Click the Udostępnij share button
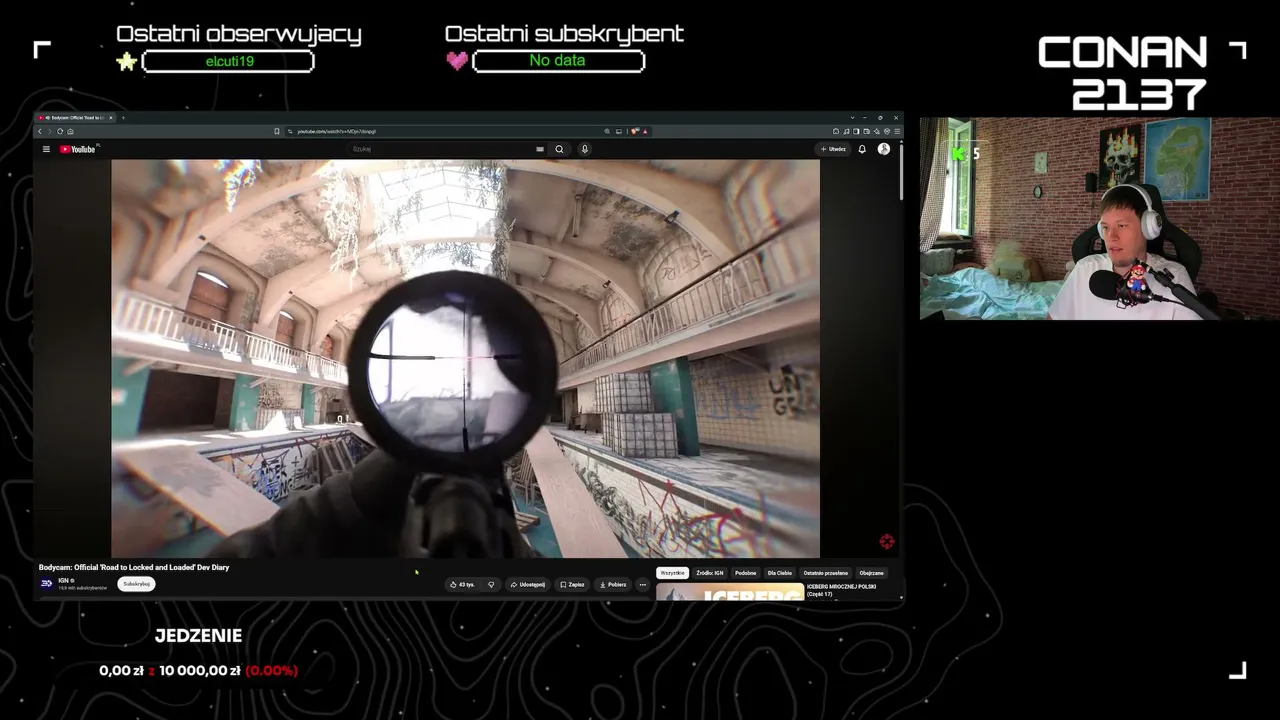The width and height of the screenshot is (1280, 720). click(528, 584)
